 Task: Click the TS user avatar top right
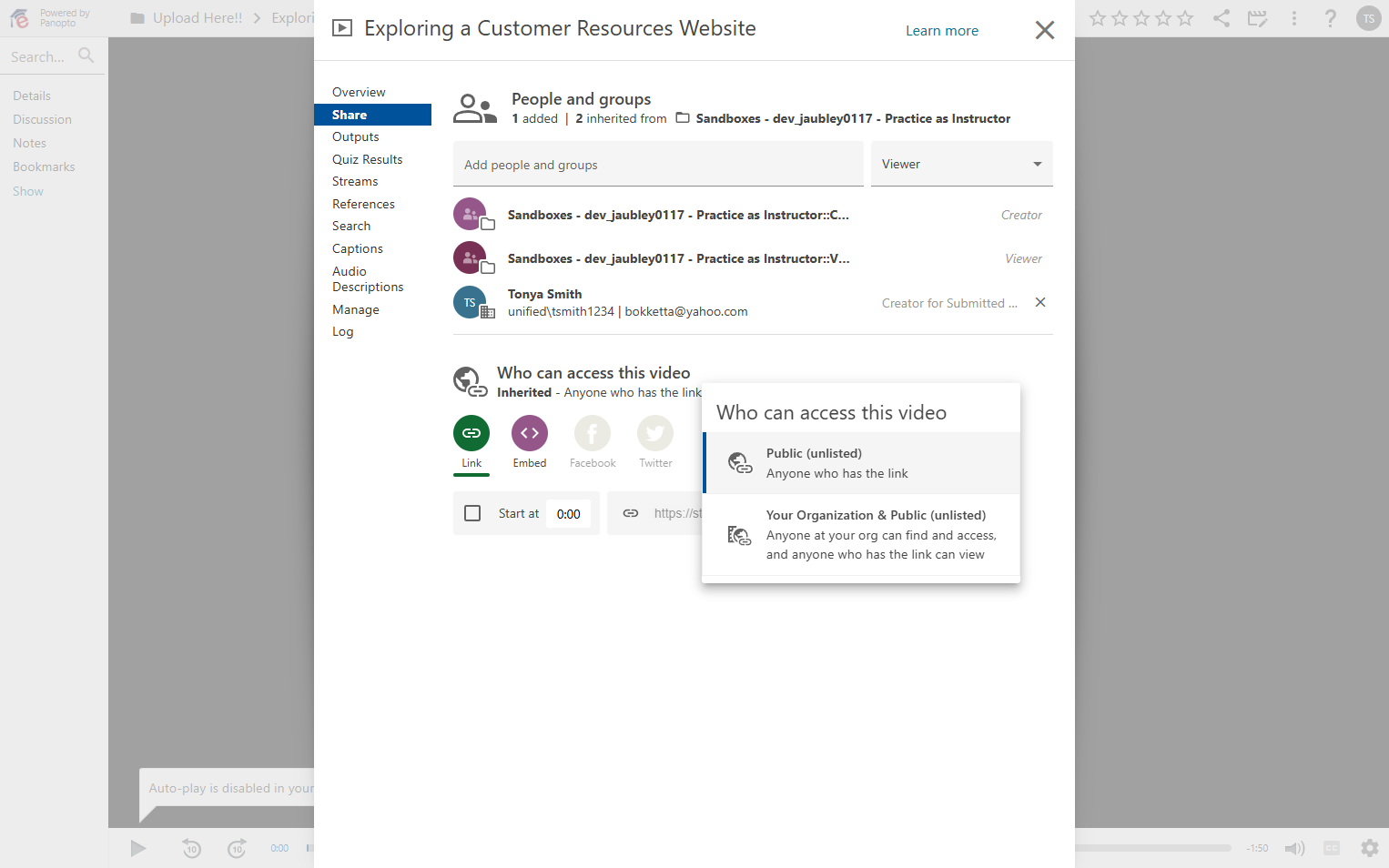click(1368, 18)
